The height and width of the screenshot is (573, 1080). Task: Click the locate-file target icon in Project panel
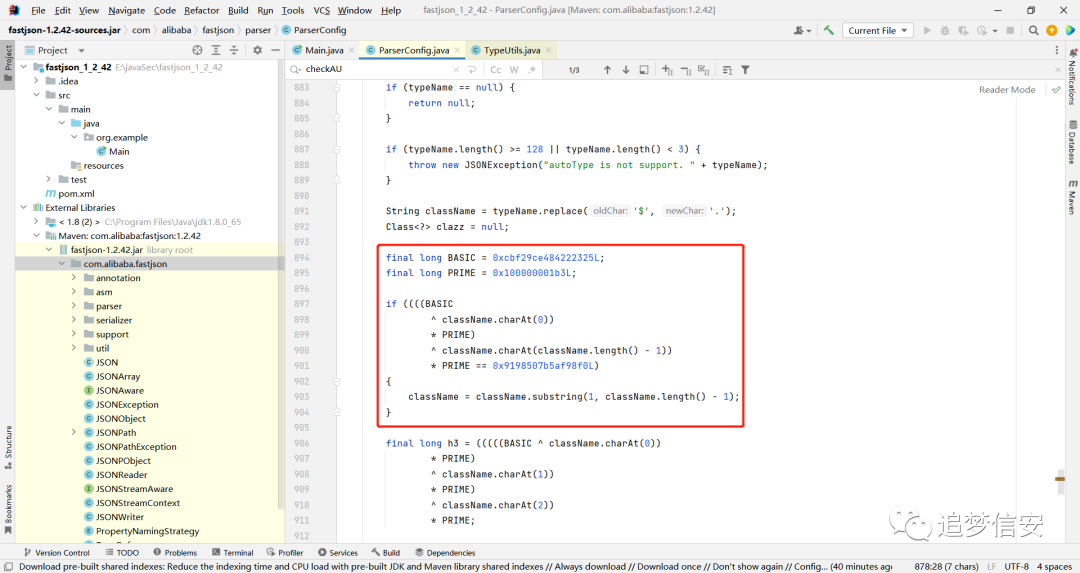point(198,50)
